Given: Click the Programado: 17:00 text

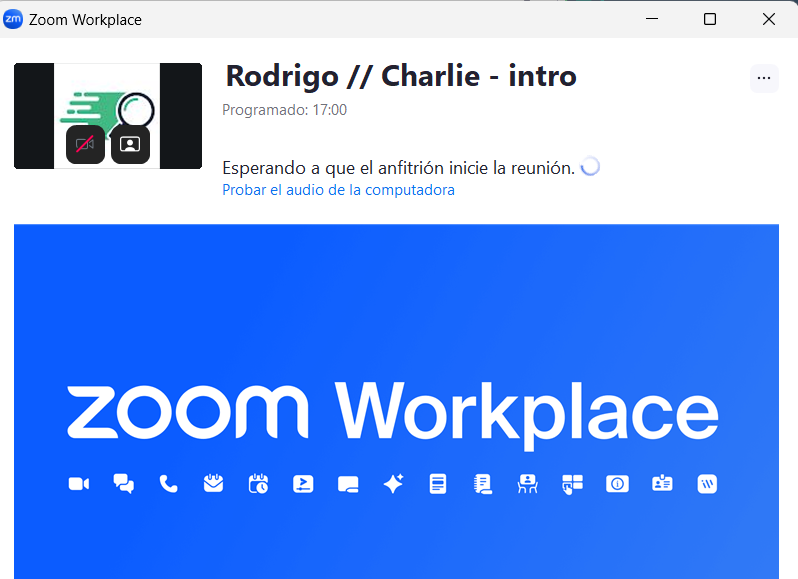Looking at the screenshot, I should point(284,110).
